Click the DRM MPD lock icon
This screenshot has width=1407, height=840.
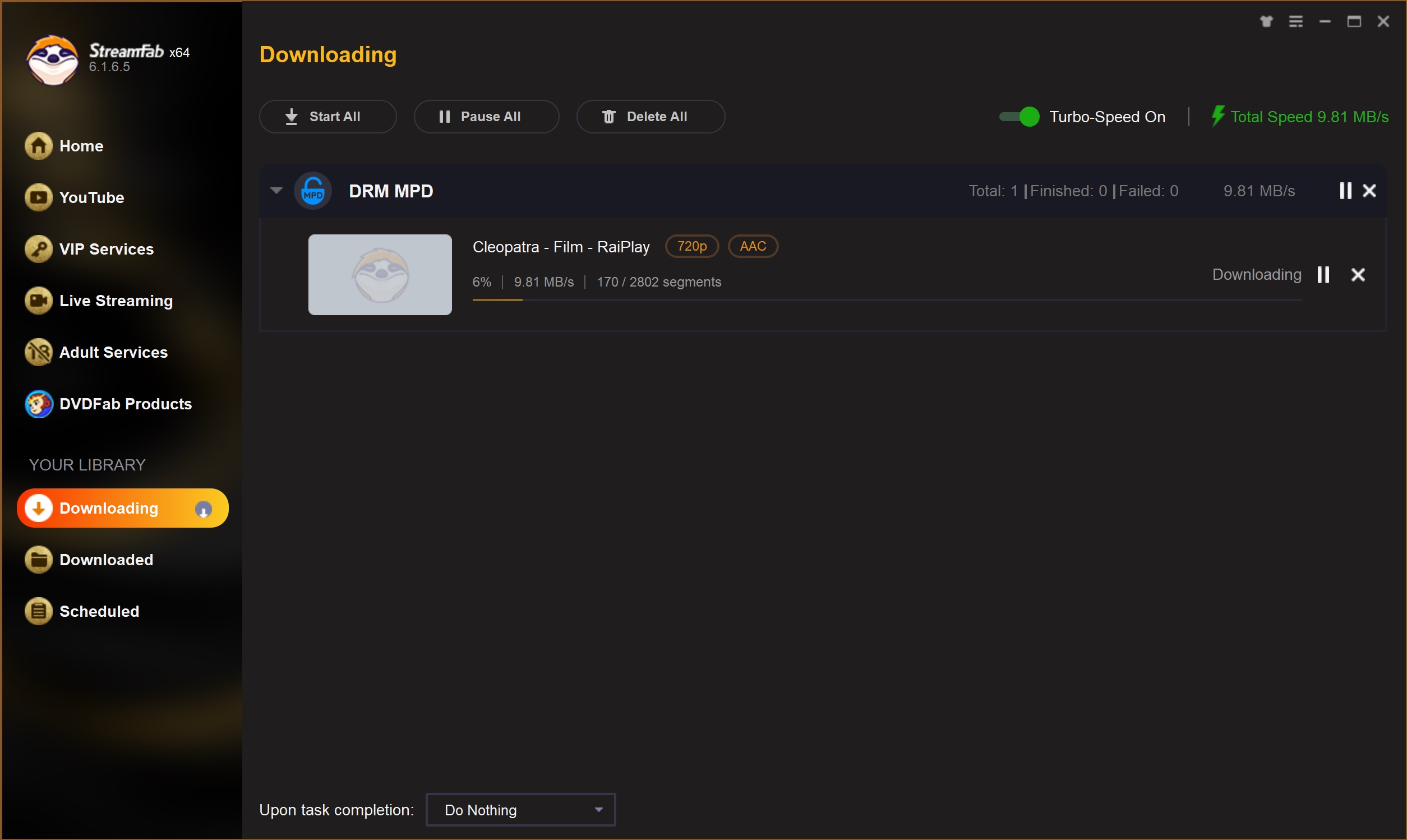click(x=313, y=191)
